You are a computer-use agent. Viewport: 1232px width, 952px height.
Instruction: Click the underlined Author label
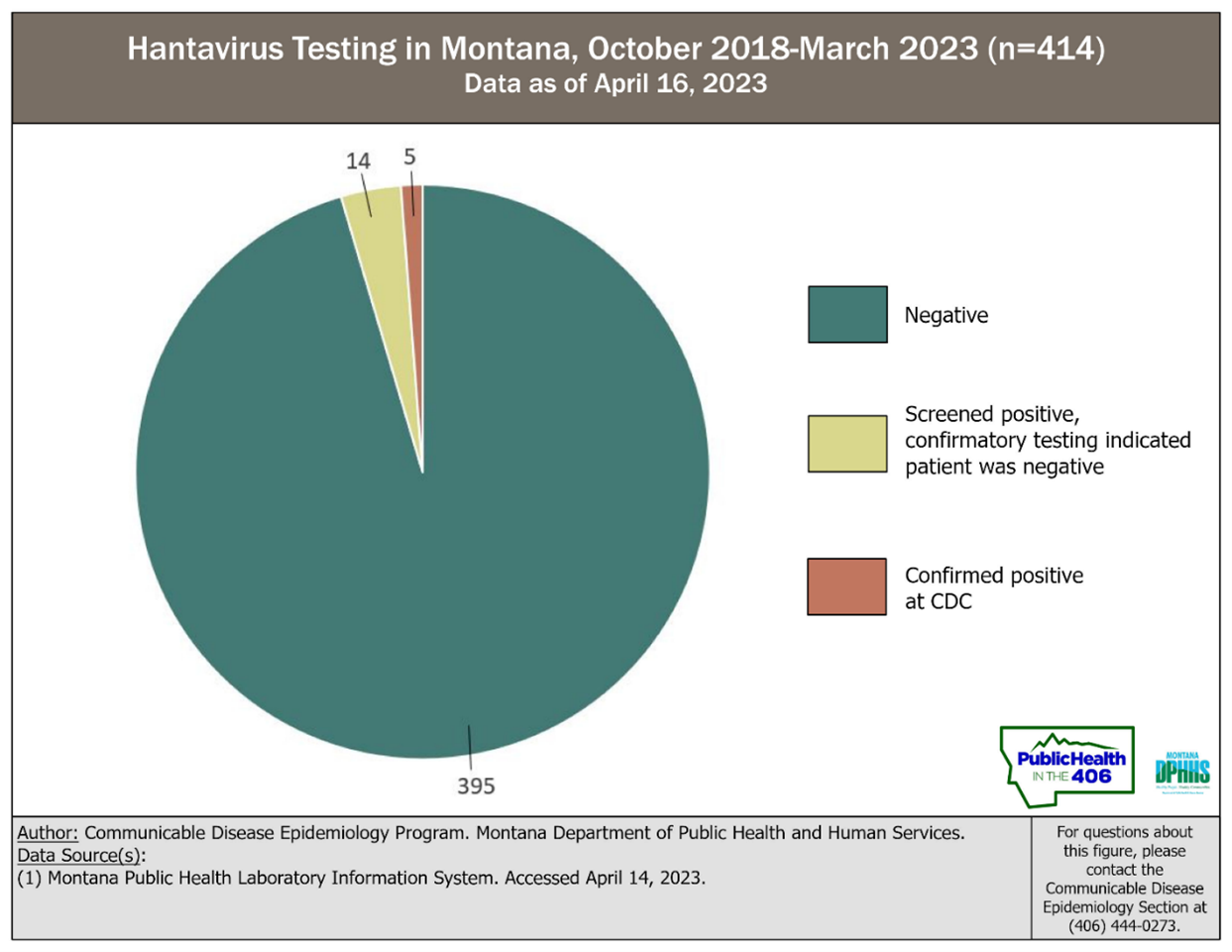click(47, 833)
